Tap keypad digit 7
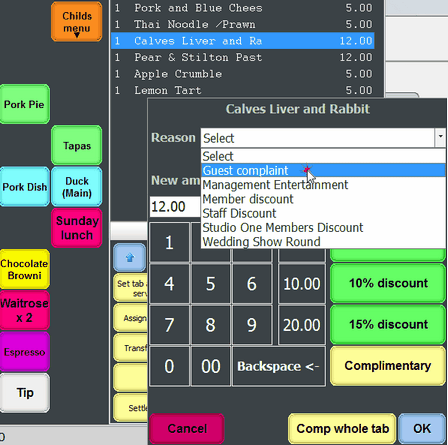Viewport: 448px width, 445px height. pyautogui.click(x=169, y=325)
